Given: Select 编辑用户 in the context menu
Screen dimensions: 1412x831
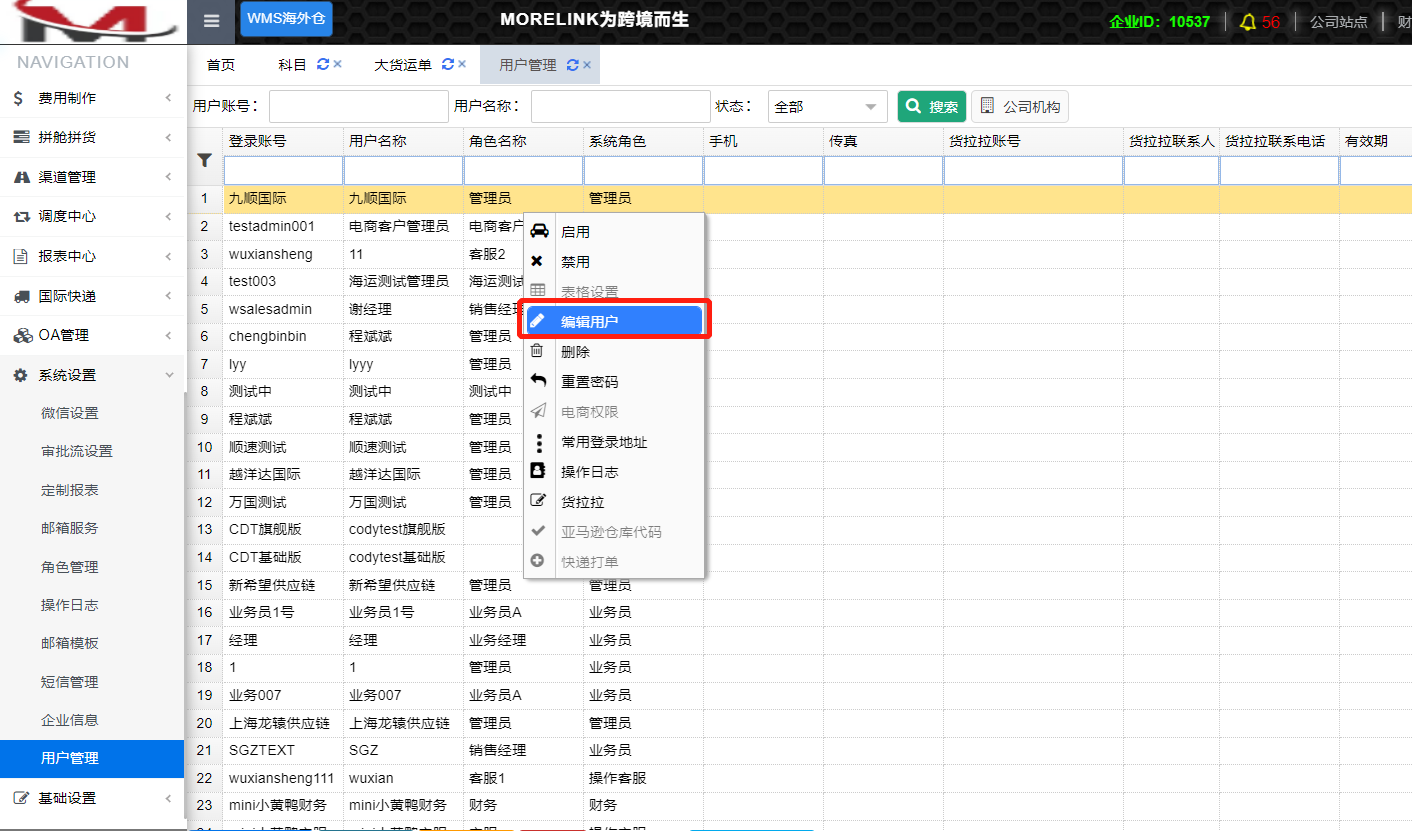Looking at the screenshot, I should pos(589,322).
